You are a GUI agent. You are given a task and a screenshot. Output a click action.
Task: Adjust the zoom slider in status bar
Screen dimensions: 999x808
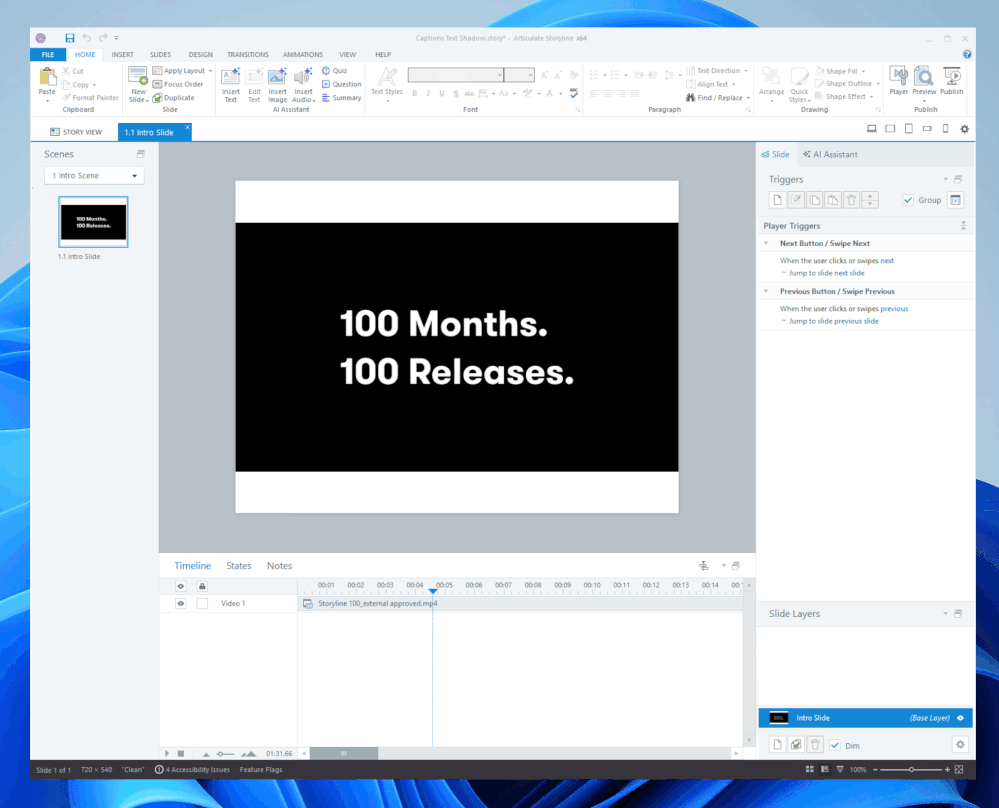(911, 770)
